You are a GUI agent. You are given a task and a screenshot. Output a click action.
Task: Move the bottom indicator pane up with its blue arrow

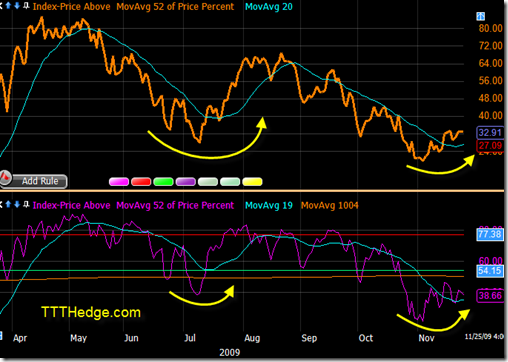coord(8,204)
